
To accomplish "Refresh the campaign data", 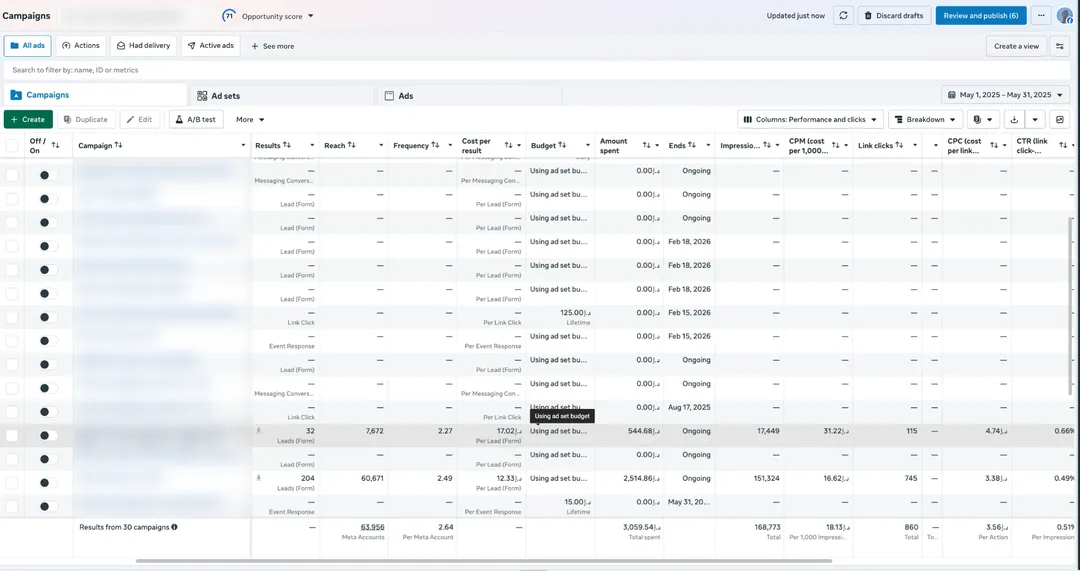I will click(843, 16).
